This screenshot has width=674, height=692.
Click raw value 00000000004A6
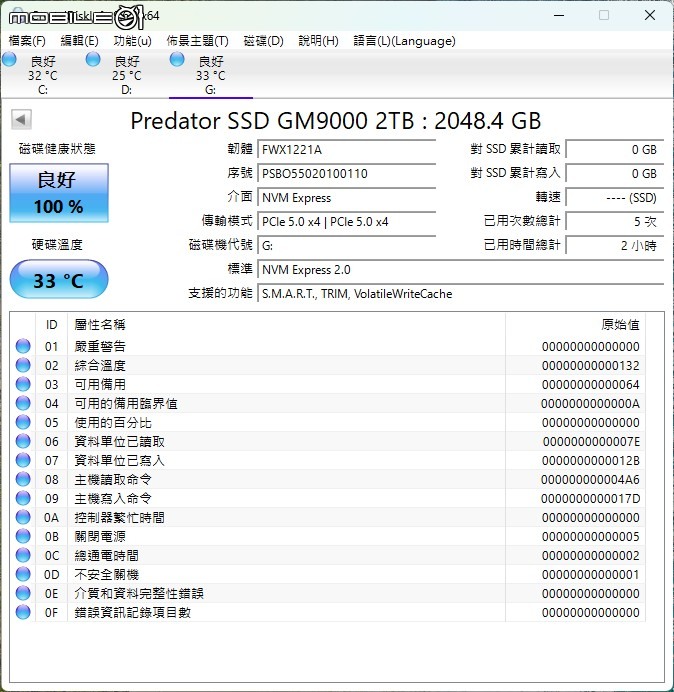[x=590, y=479]
